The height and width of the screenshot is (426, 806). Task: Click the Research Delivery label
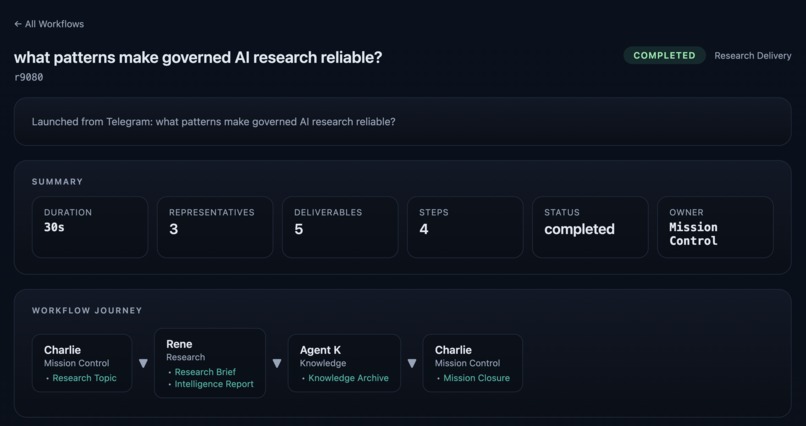click(753, 55)
